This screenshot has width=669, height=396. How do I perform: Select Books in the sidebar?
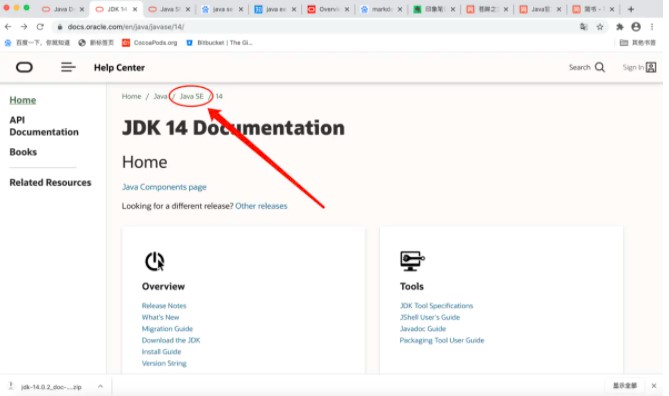click(23, 152)
